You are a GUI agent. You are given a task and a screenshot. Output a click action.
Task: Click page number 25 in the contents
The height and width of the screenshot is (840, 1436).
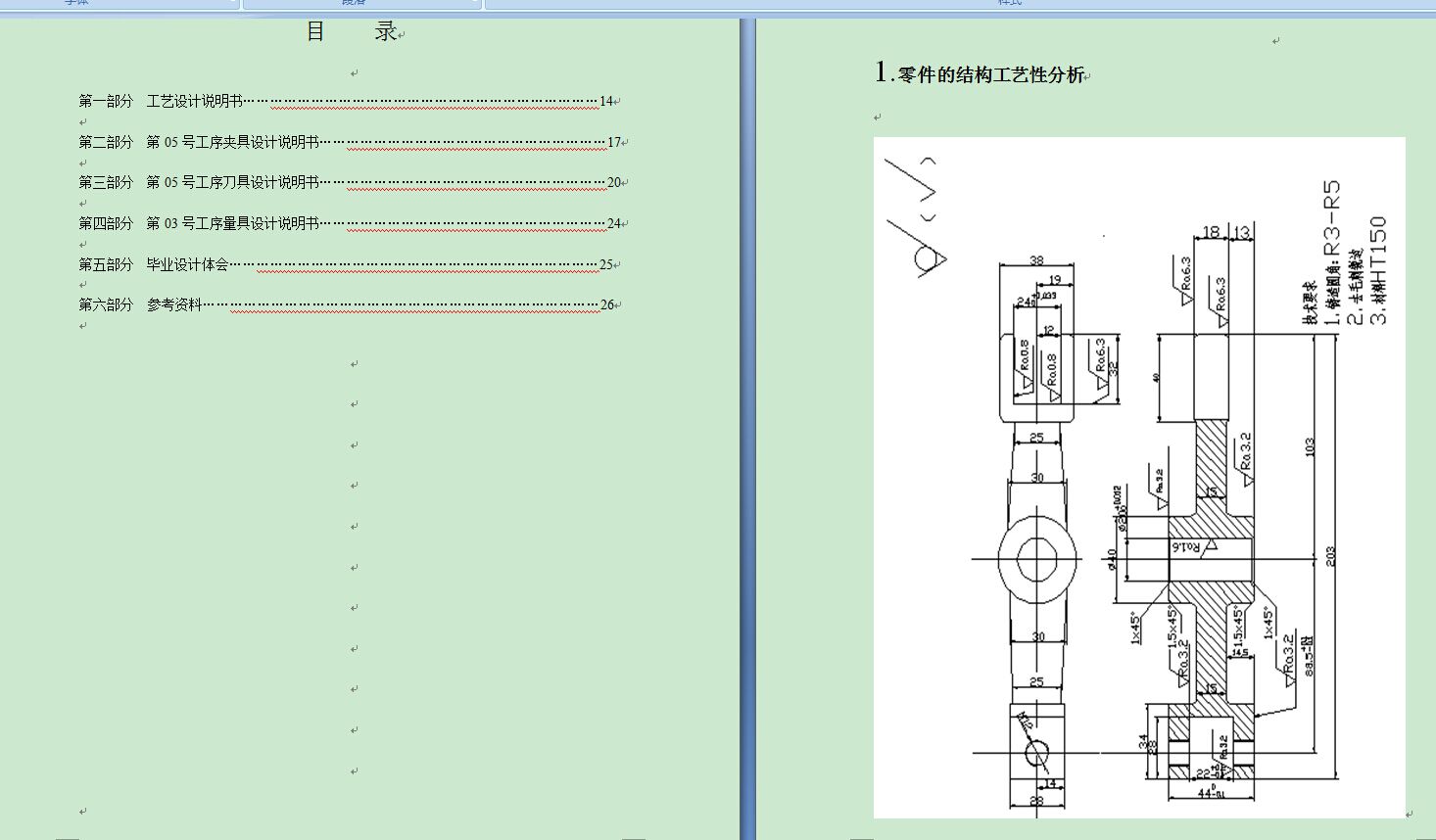tap(606, 264)
